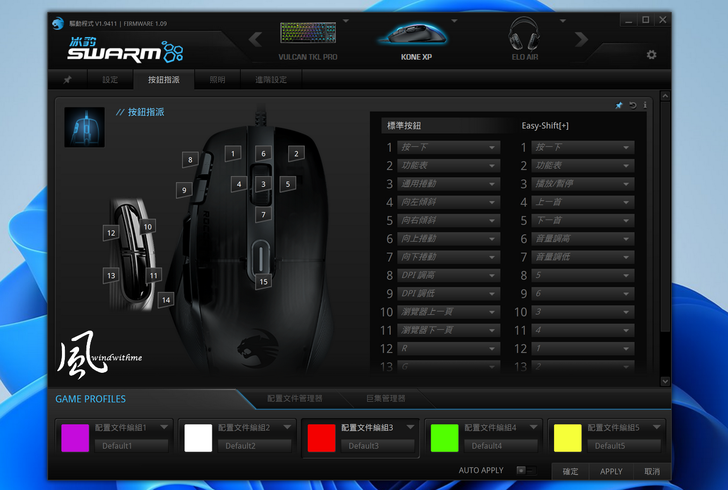Select mouse button marker 2
The width and height of the screenshot is (728, 490).
[x=296, y=154]
